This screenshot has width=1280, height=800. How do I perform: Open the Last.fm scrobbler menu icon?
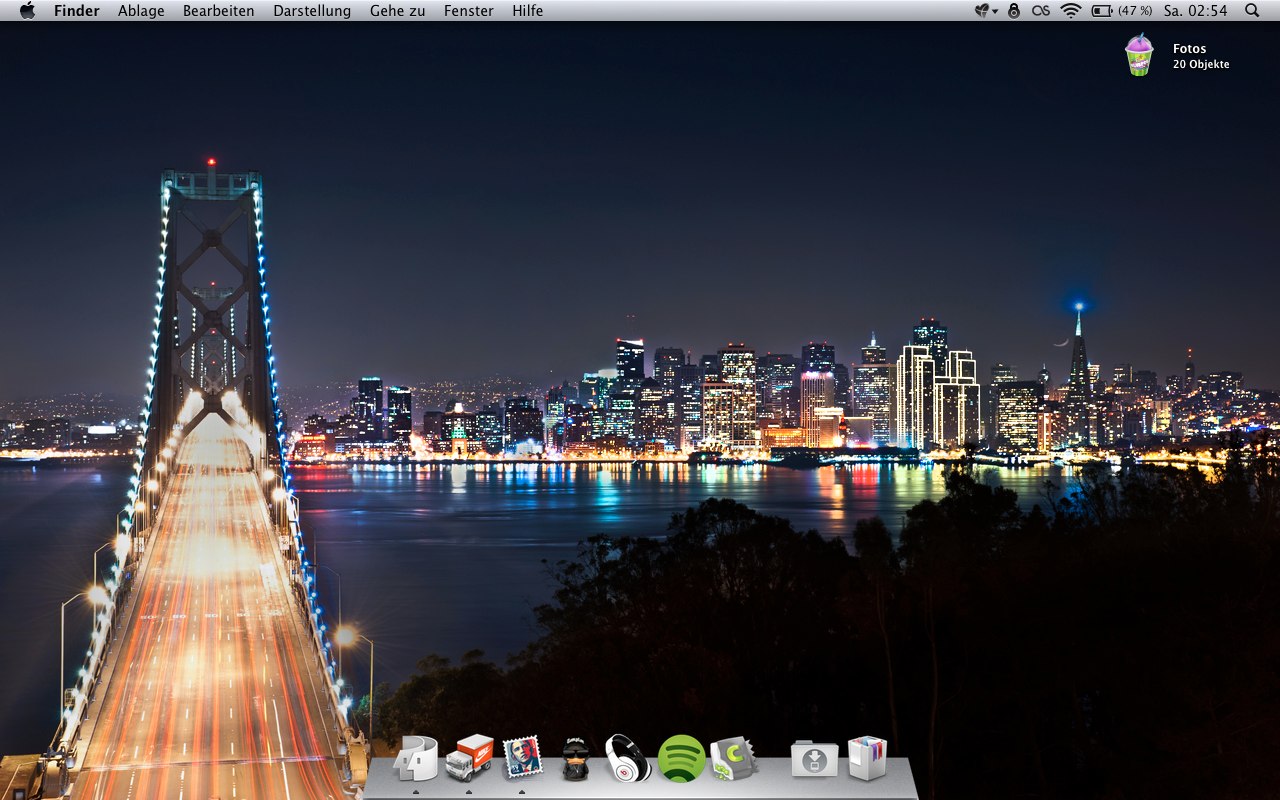click(1041, 11)
